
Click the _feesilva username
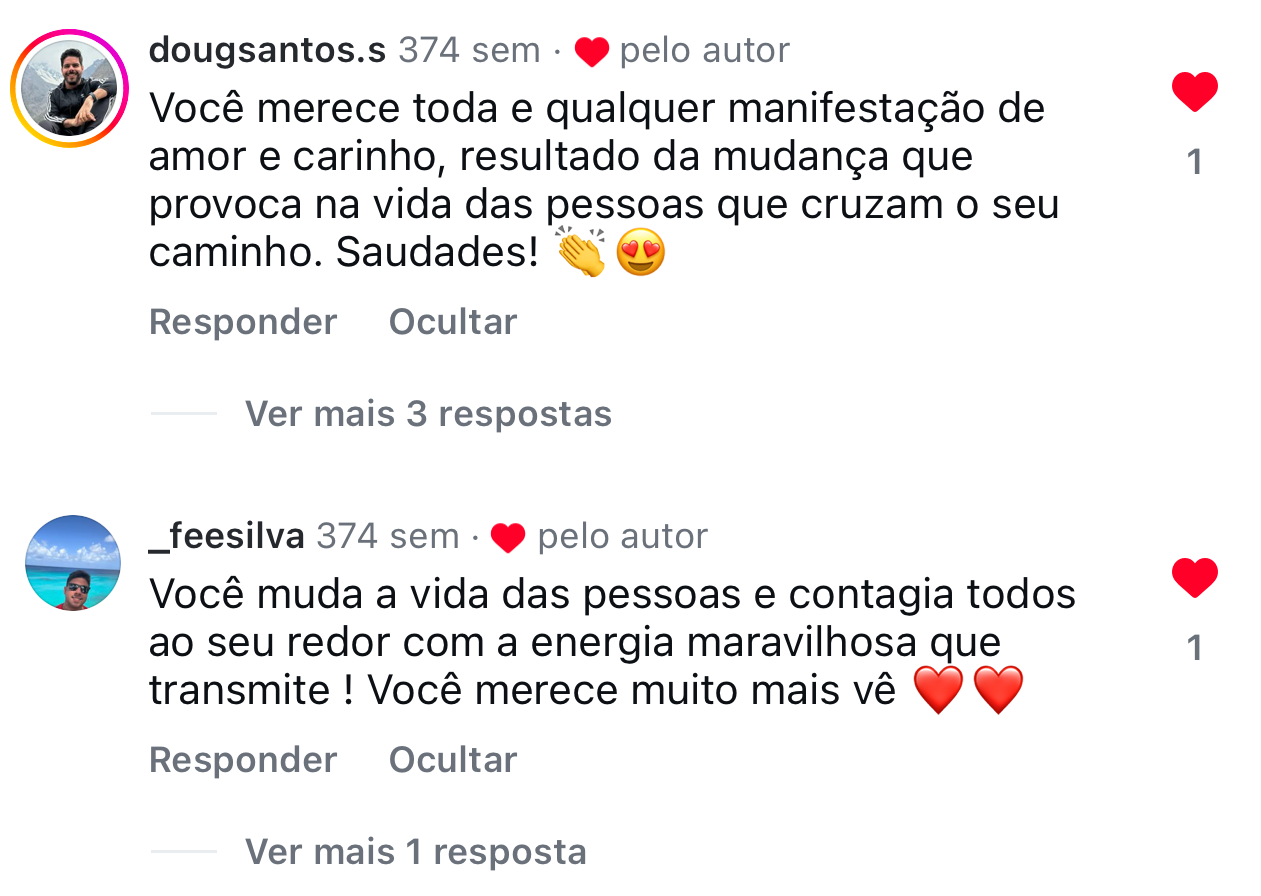click(x=226, y=537)
